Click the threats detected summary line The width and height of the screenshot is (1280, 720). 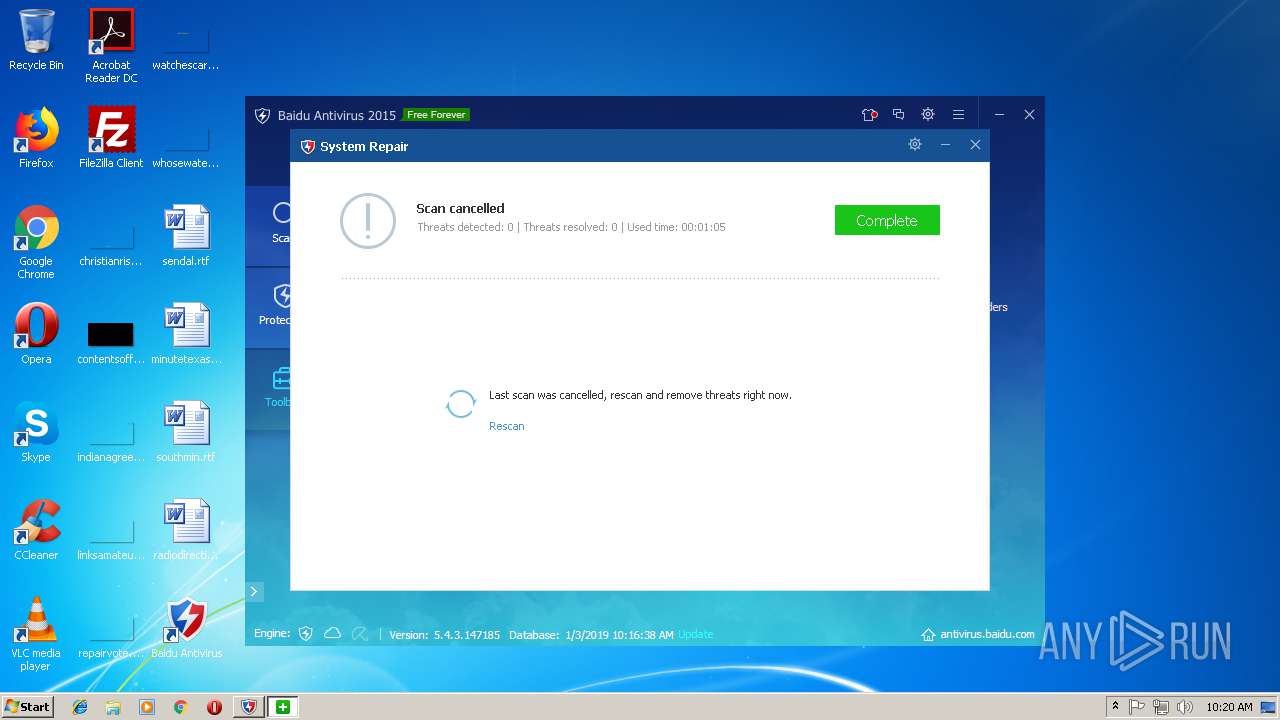[571, 227]
